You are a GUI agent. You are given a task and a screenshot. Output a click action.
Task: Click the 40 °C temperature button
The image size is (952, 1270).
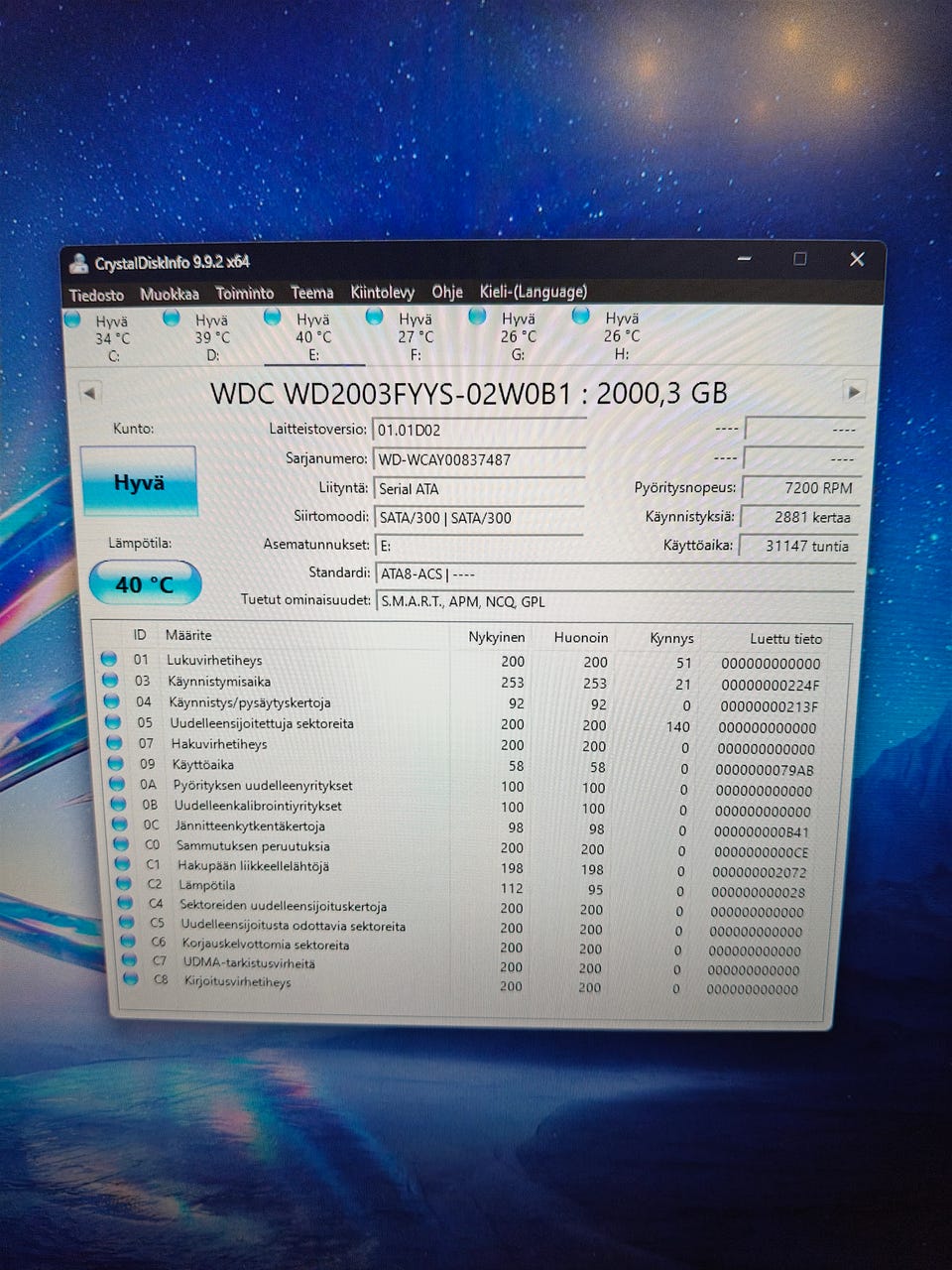(x=145, y=584)
